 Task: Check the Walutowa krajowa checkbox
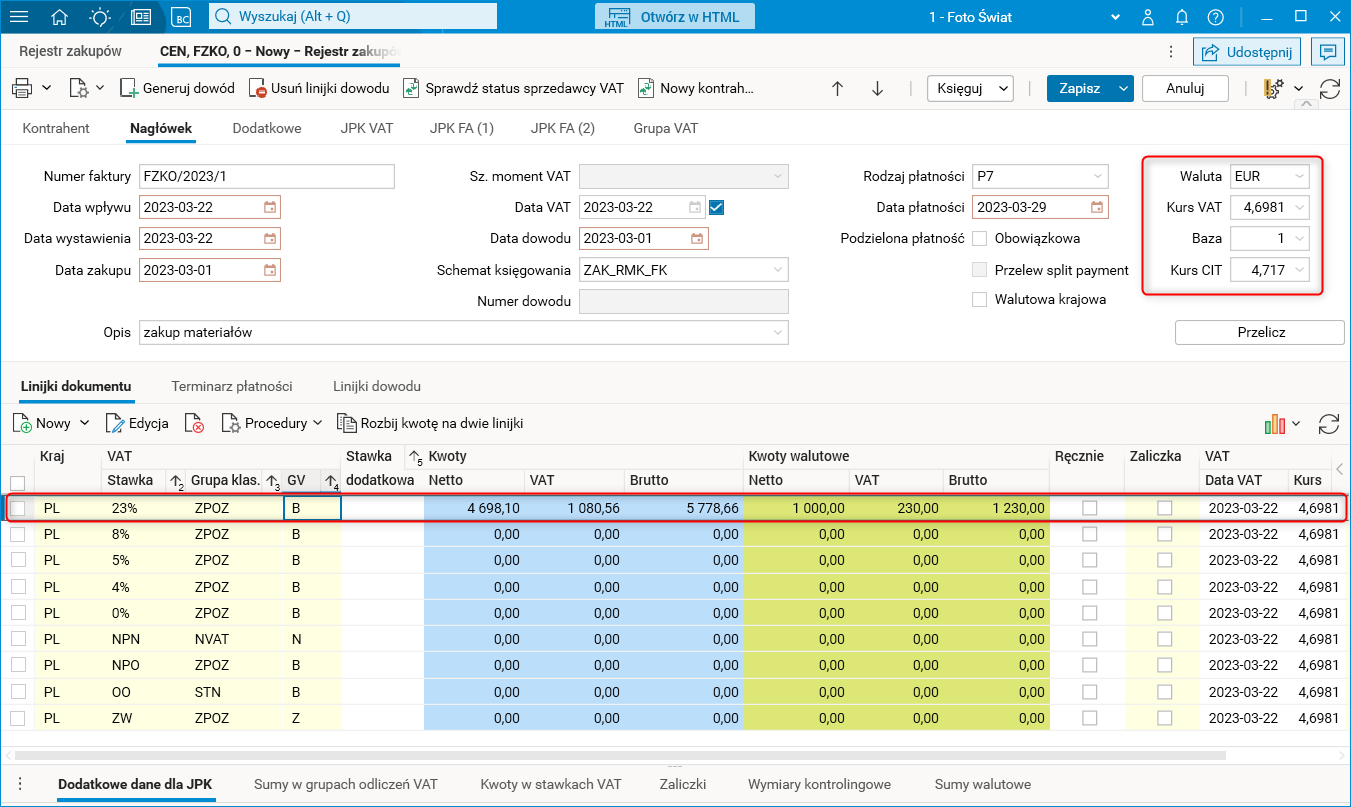(980, 300)
